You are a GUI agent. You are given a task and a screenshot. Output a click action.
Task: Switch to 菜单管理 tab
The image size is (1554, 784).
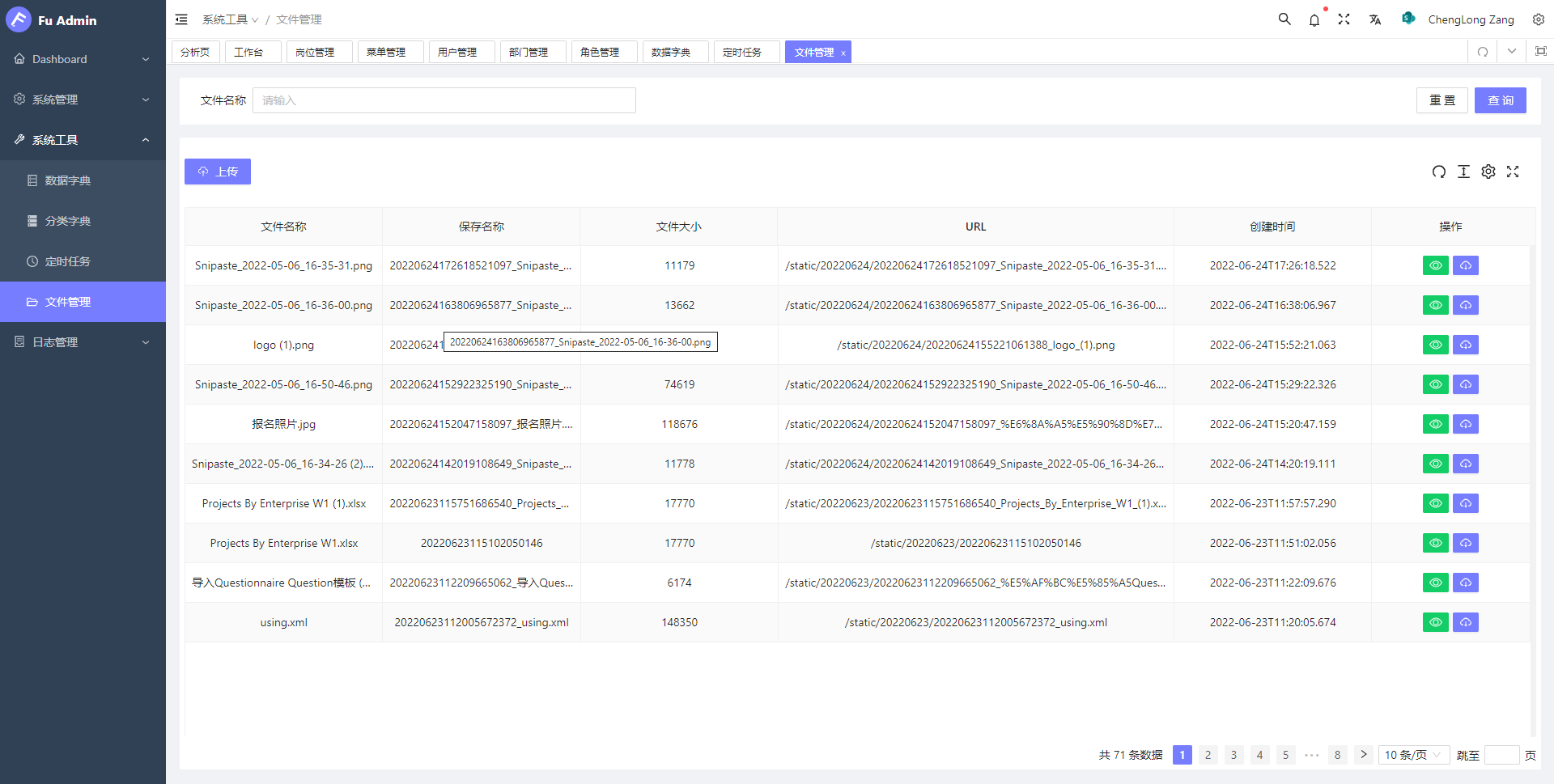[x=390, y=52]
